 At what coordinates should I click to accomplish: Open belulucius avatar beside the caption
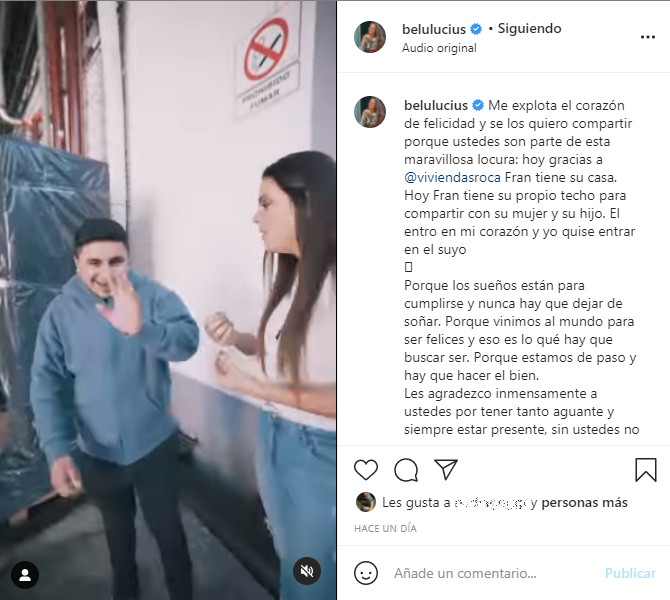coord(370,112)
